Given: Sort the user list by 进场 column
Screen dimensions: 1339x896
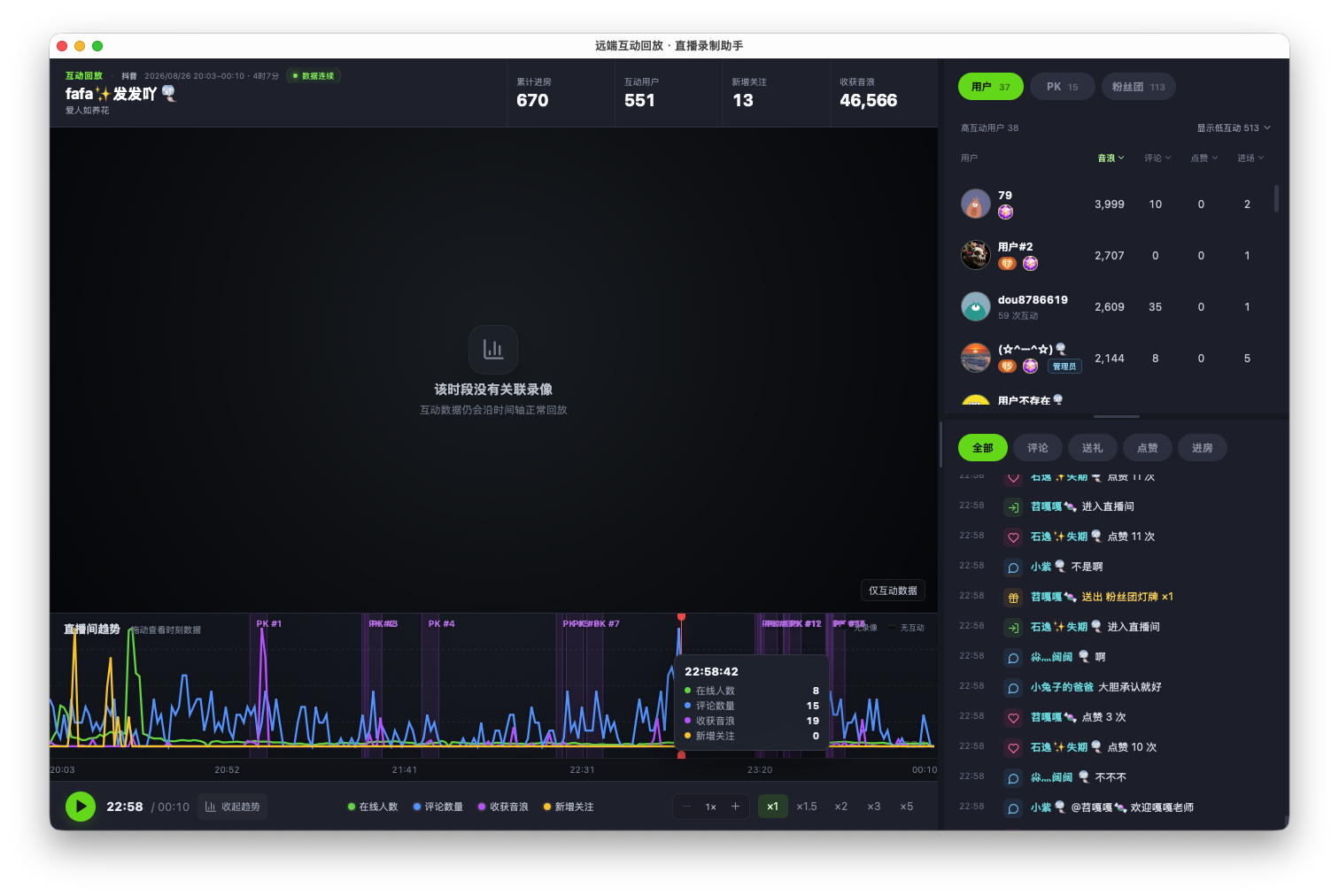Looking at the screenshot, I should pos(1250,158).
